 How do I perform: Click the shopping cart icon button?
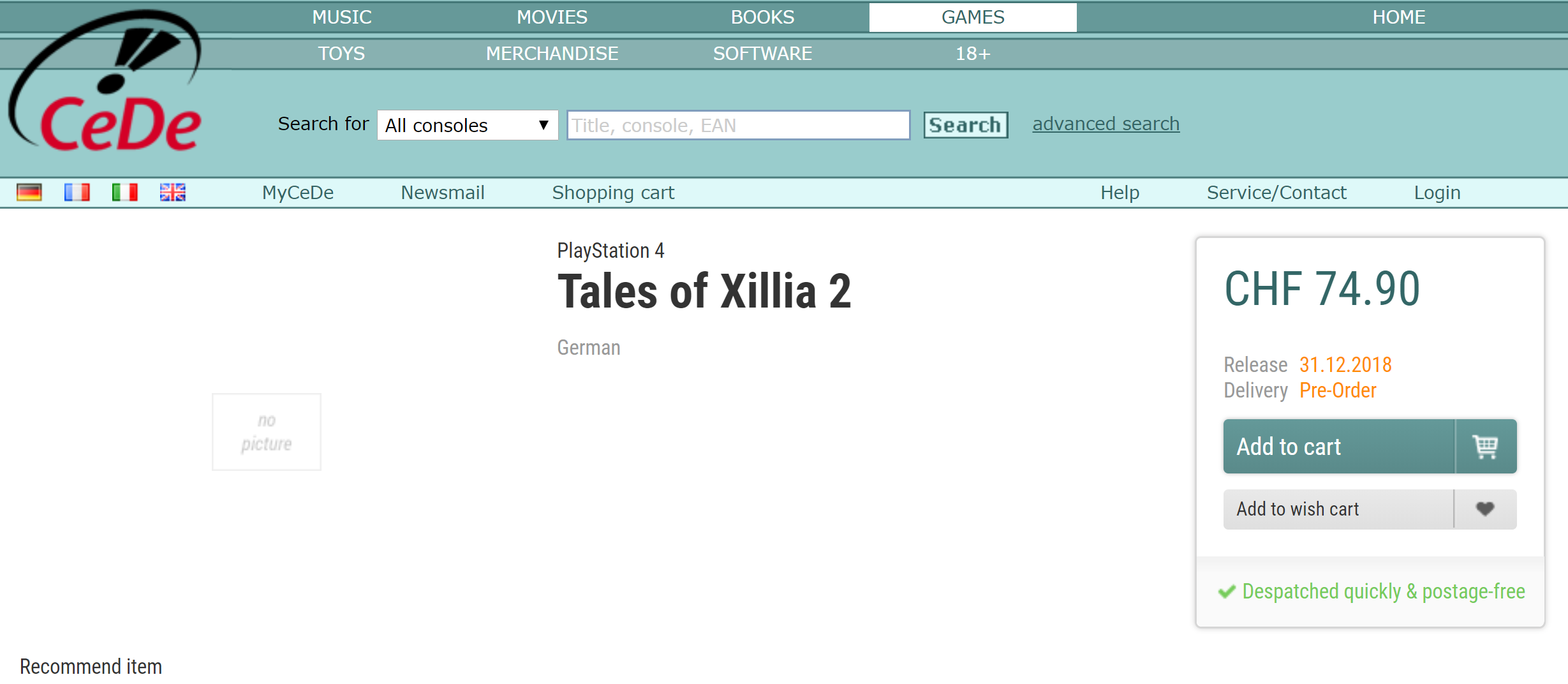[x=1486, y=447]
